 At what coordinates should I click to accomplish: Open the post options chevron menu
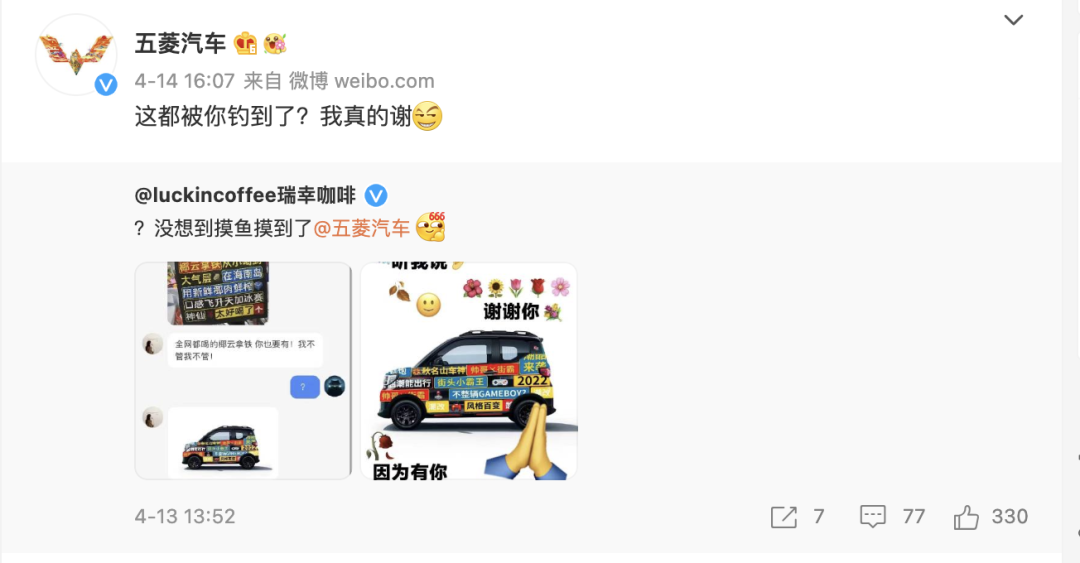pyautogui.click(x=1012, y=20)
